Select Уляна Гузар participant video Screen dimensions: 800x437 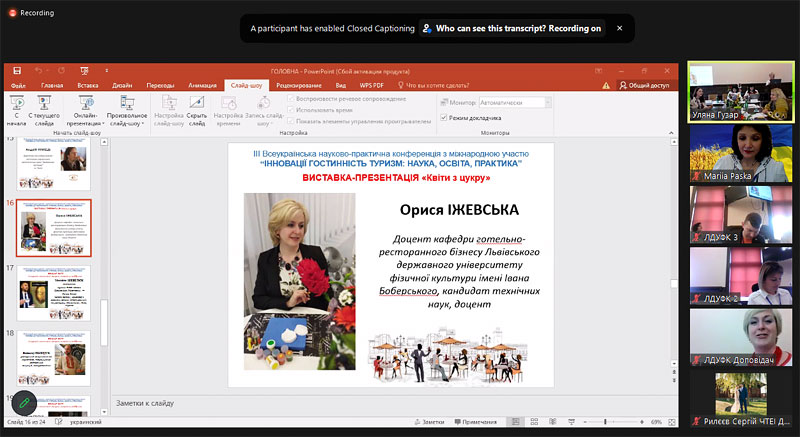(741, 92)
